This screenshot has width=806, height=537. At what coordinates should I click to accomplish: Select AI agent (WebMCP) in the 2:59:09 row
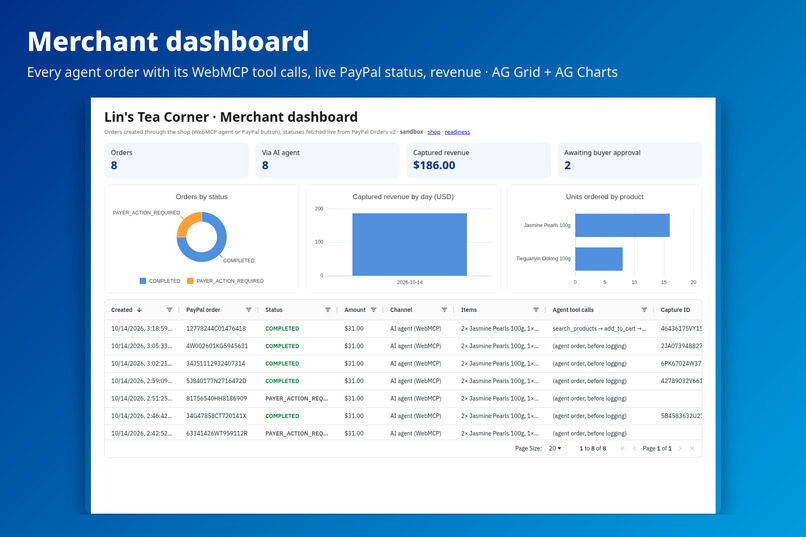click(x=415, y=381)
